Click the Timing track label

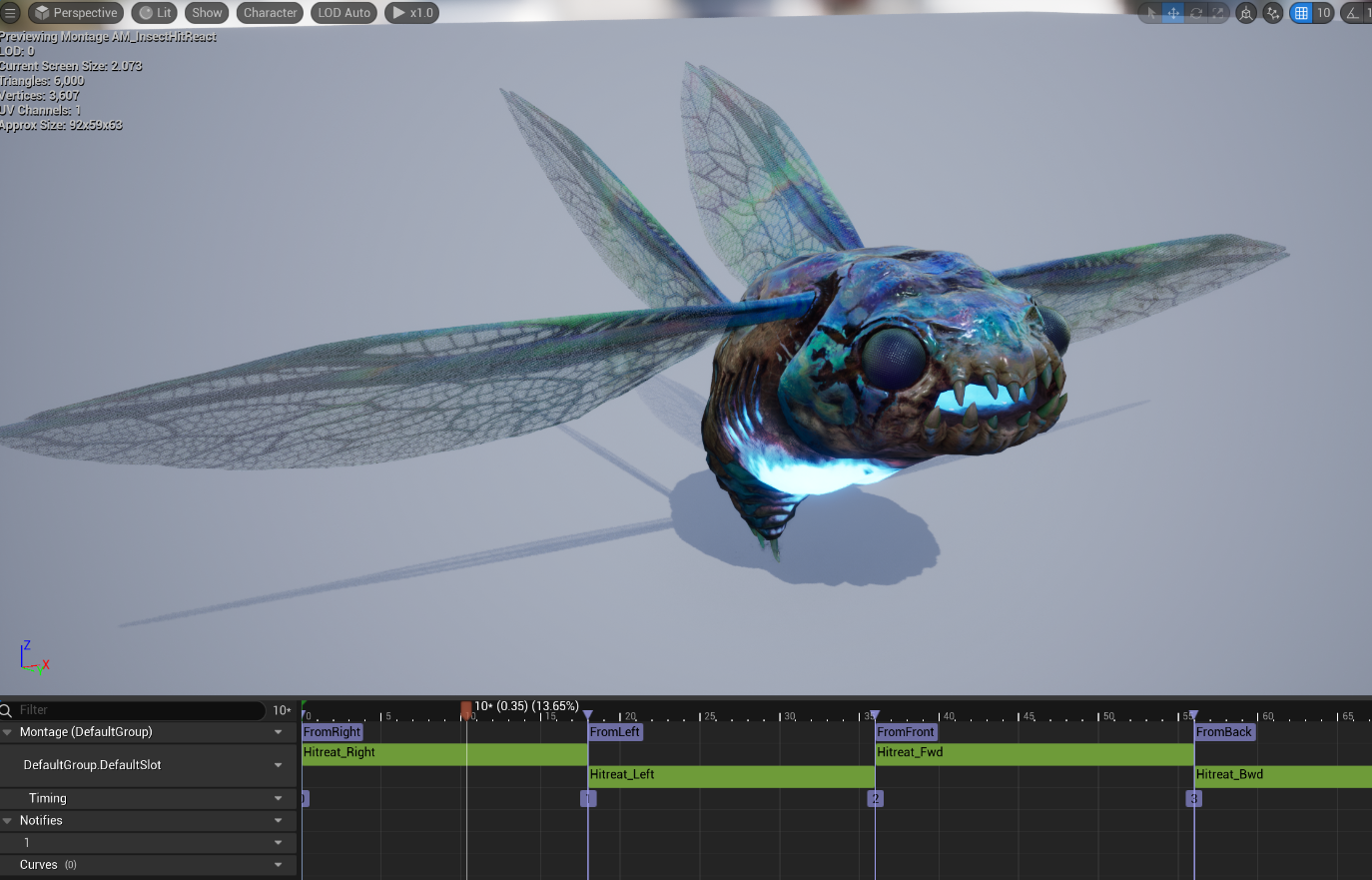coord(47,798)
